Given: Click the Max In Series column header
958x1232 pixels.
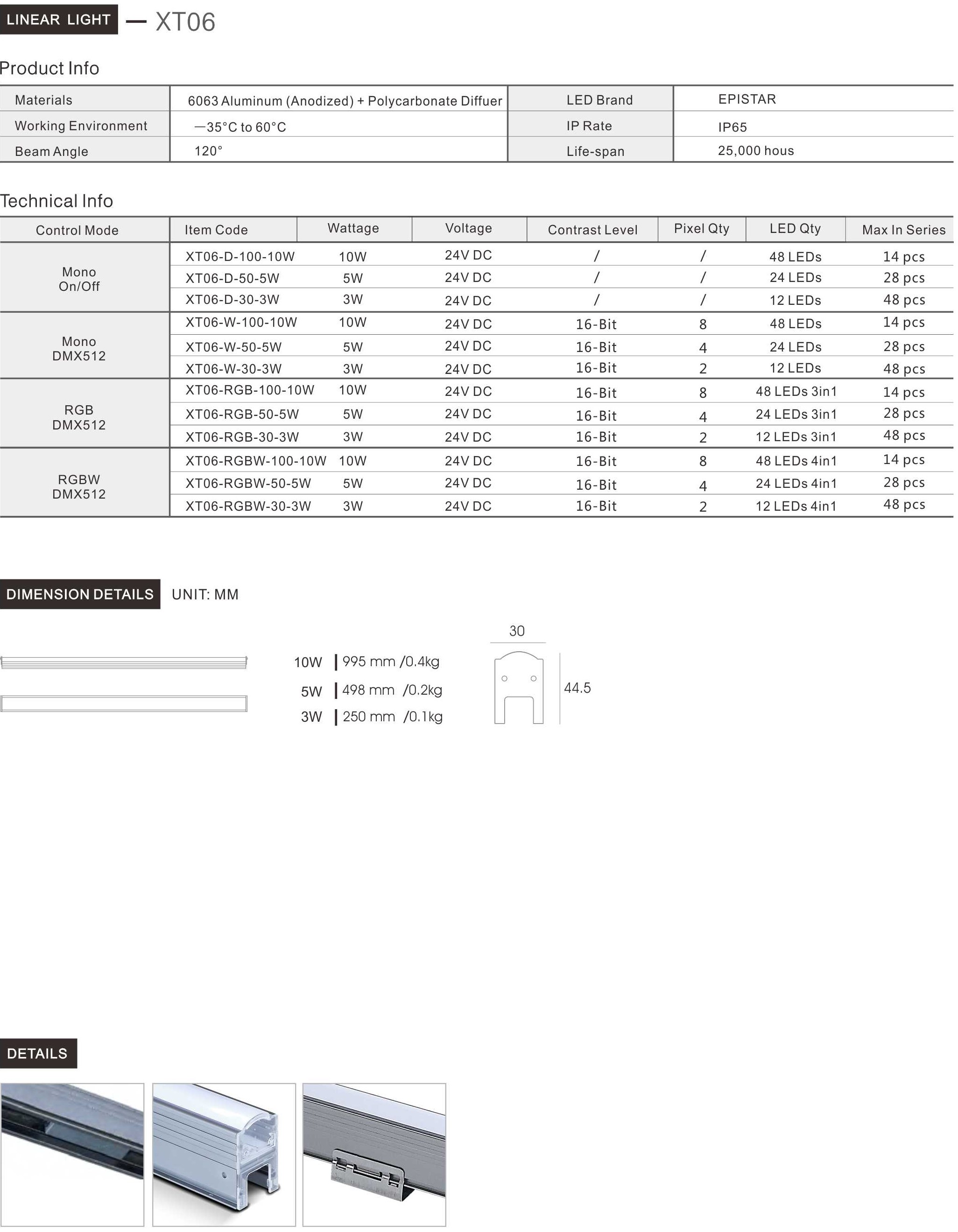Looking at the screenshot, I should click(903, 230).
